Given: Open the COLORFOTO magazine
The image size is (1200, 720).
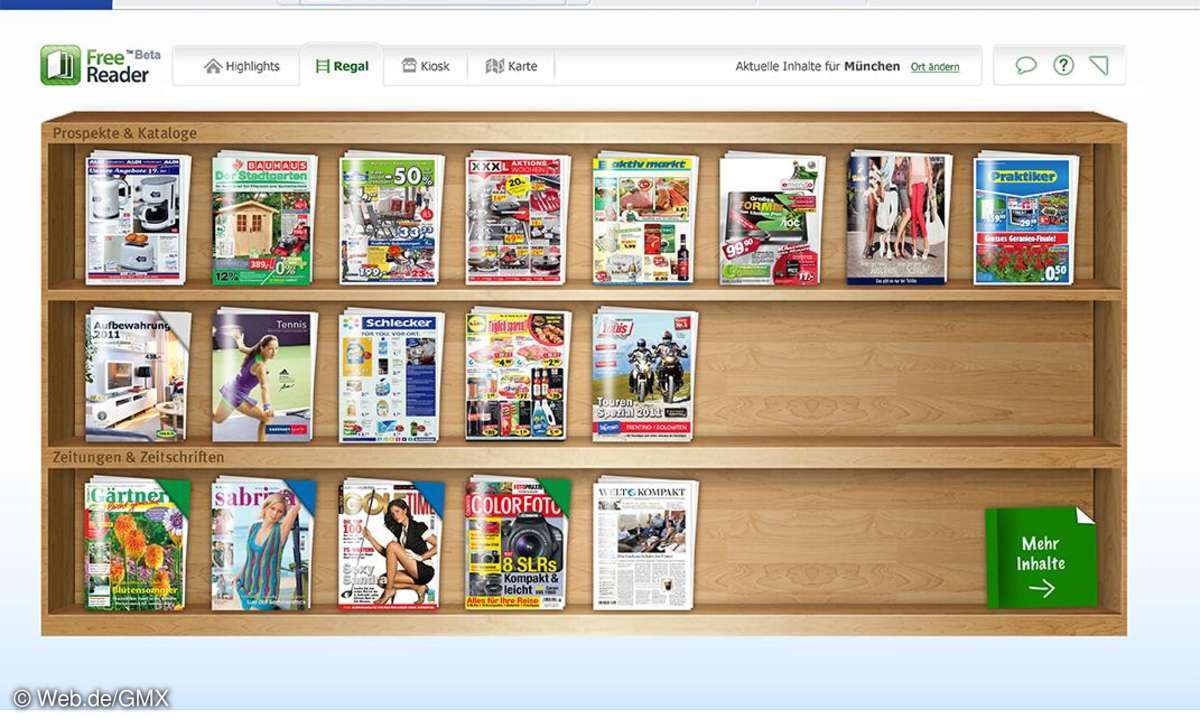Looking at the screenshot, I should [x=518, y=543].
